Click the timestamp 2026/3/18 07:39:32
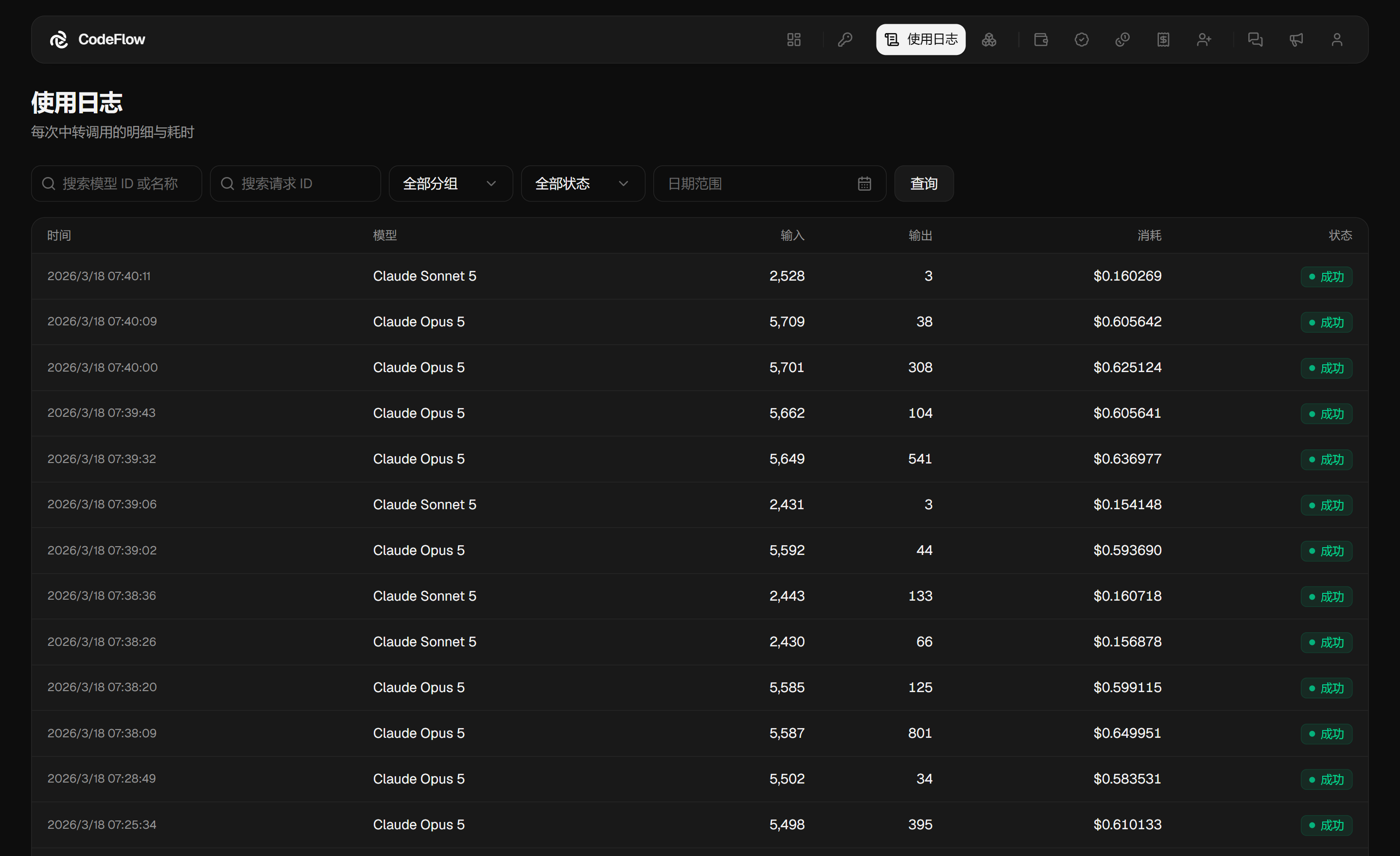Image resolution: width=1400 pixels, height=856 pixels. click(102, 459)
